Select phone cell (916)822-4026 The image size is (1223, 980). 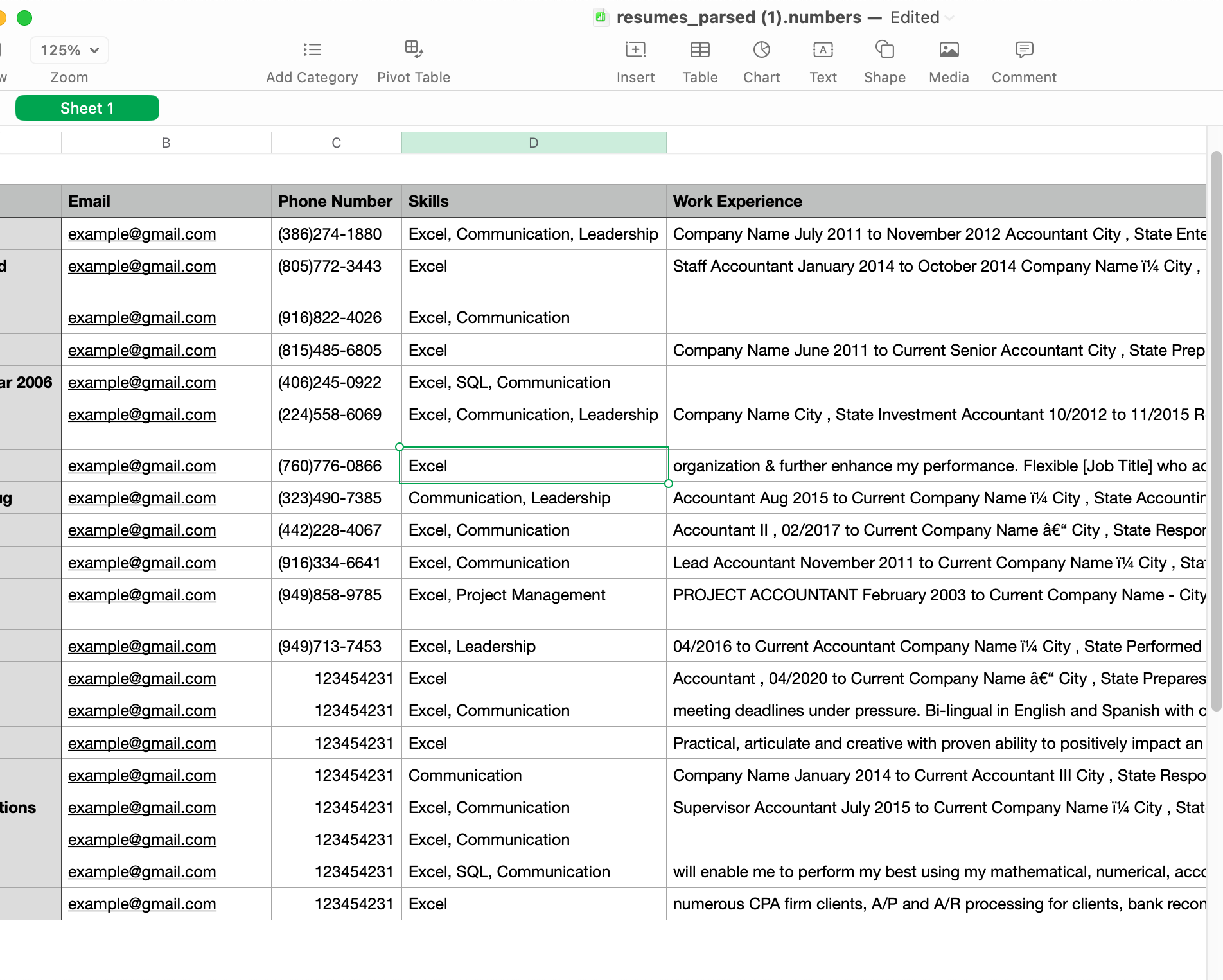(337, 317)
